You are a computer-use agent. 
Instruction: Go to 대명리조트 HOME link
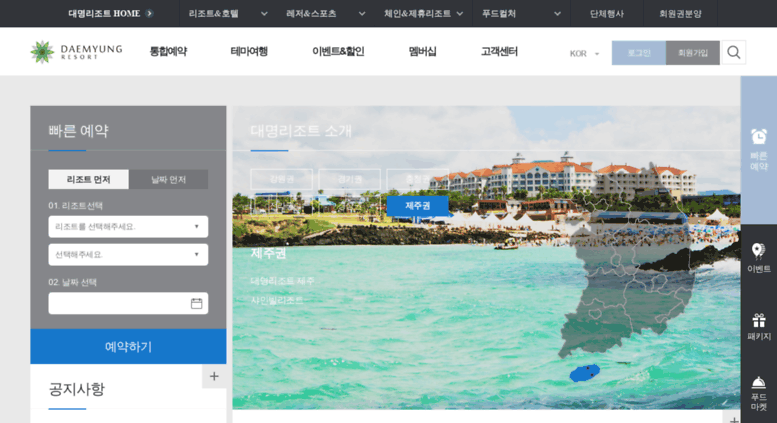tap(104, 13)
